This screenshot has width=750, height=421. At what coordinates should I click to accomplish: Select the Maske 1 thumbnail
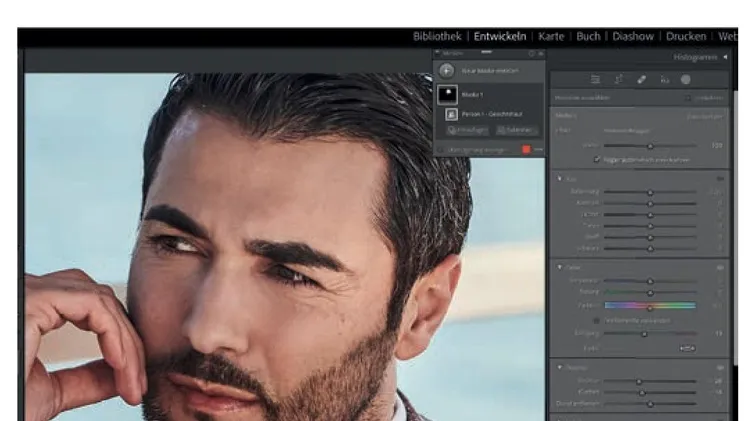click(447, 94)
